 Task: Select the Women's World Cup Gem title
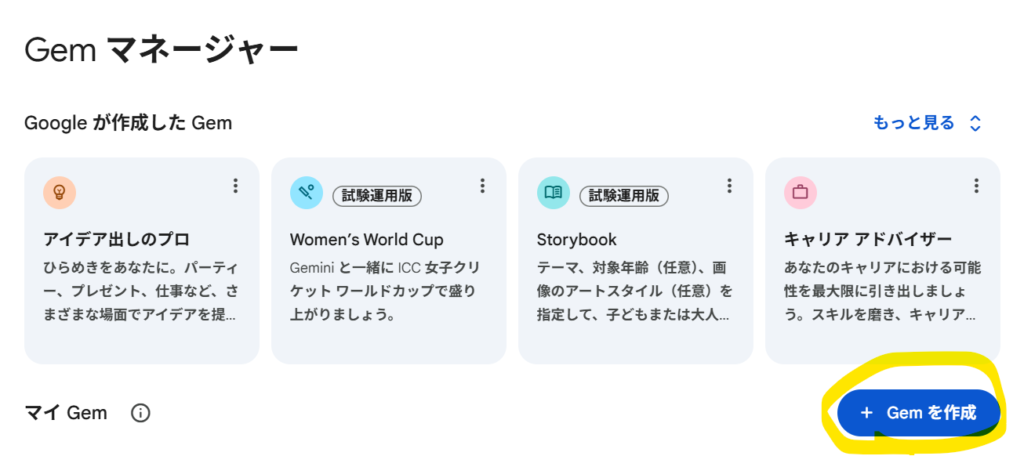[366, 240]
